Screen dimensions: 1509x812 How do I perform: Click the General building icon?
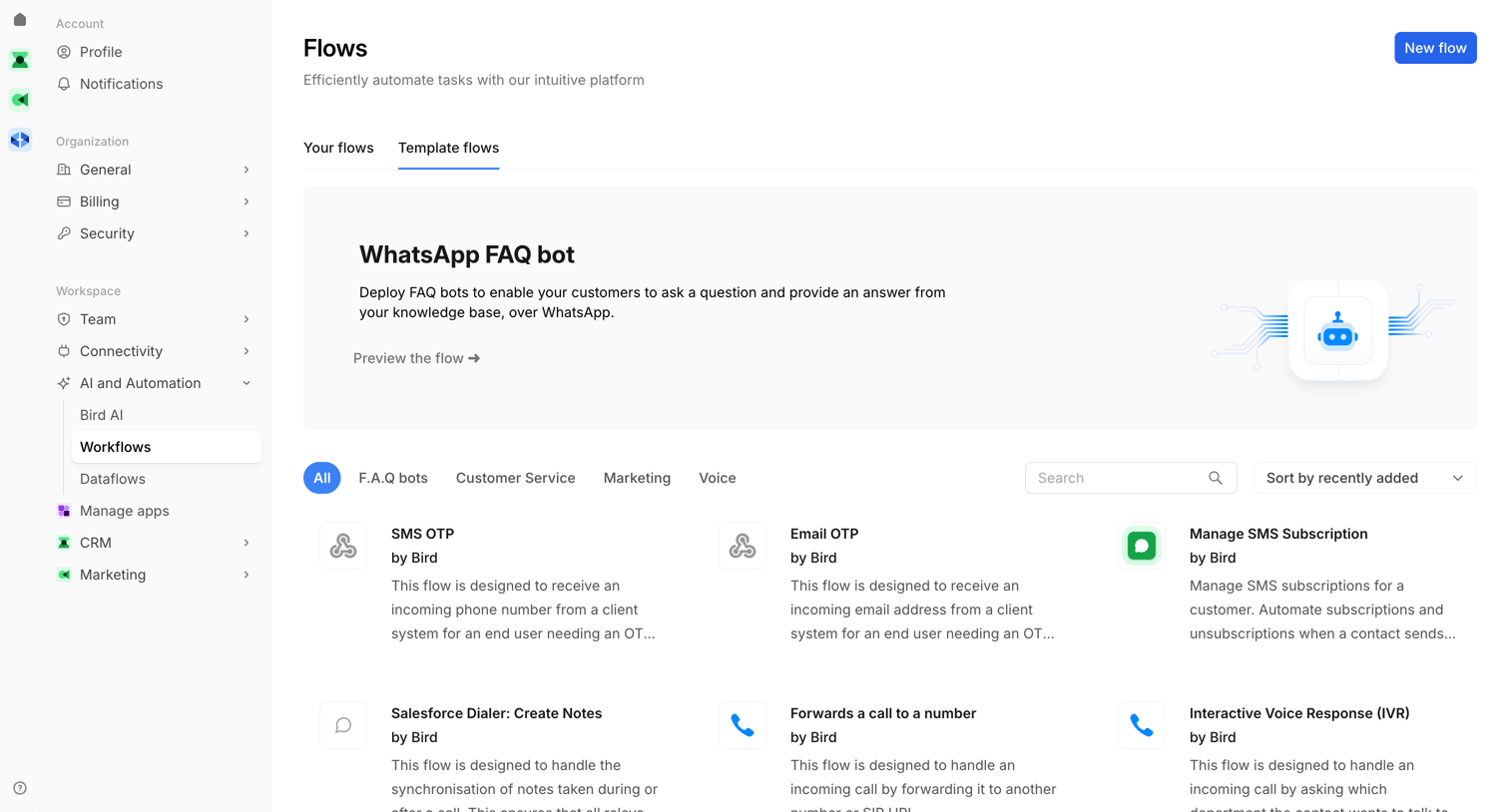coord(64,170)
